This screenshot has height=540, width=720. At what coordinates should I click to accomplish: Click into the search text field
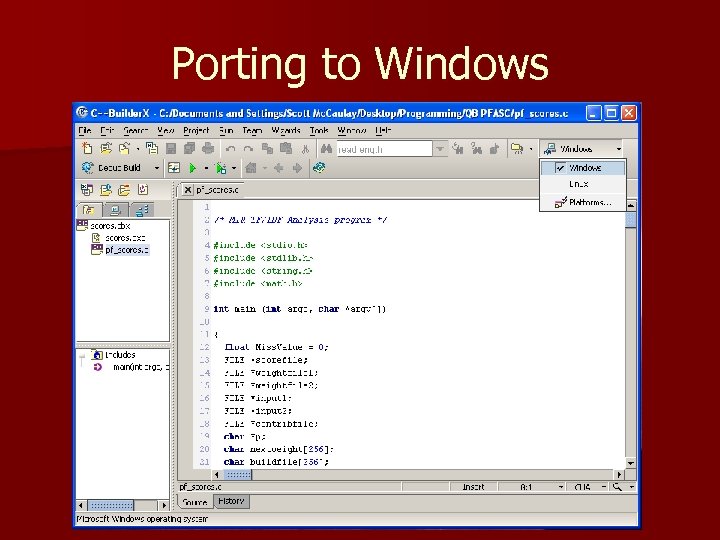tap(384, 149)
